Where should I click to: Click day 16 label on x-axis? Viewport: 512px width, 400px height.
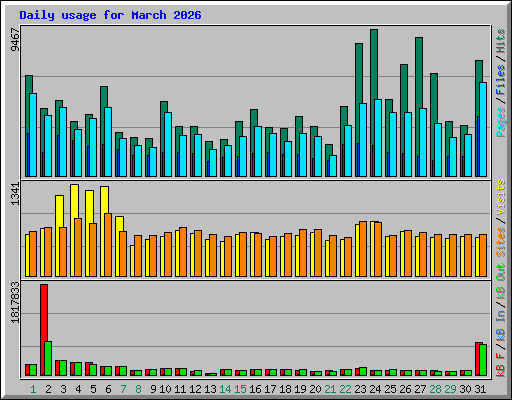[x=255, y=389]
